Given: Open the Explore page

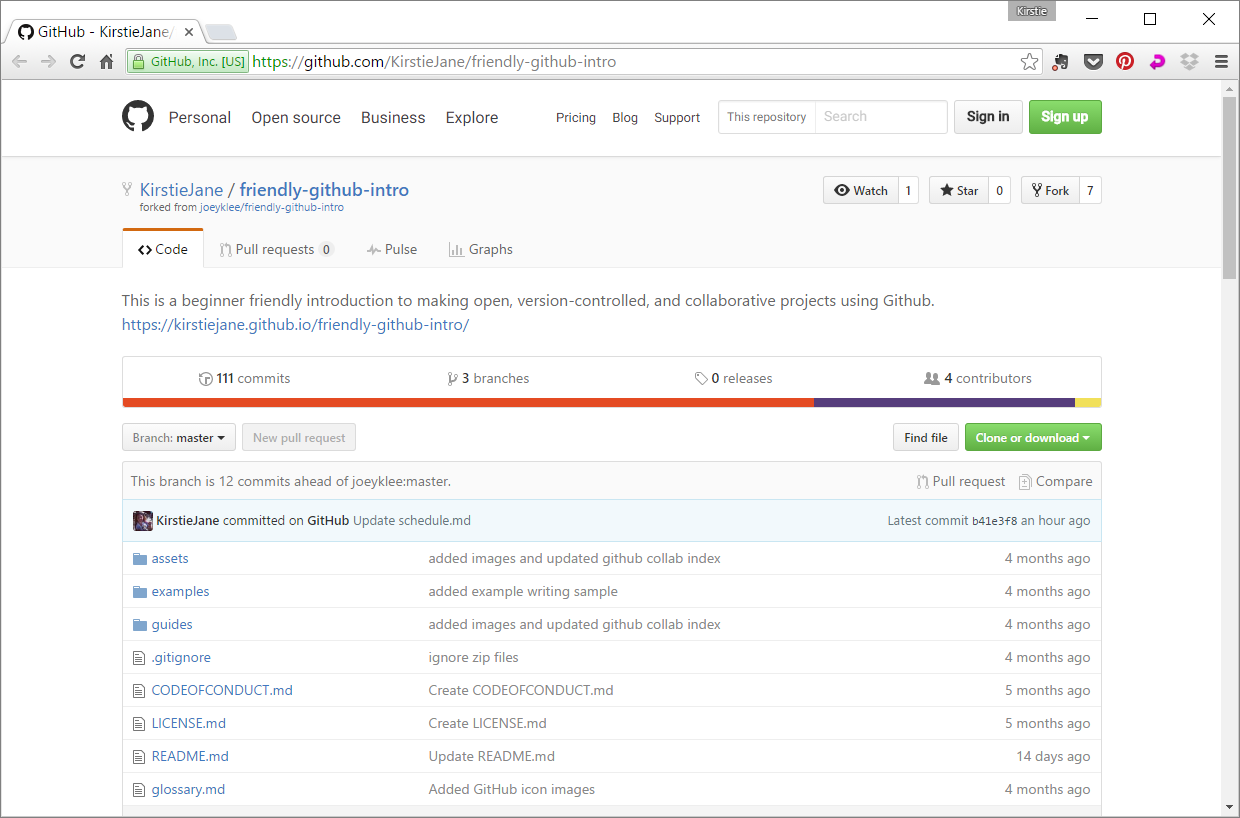Looking at the screenshot, I should [472, 117].
